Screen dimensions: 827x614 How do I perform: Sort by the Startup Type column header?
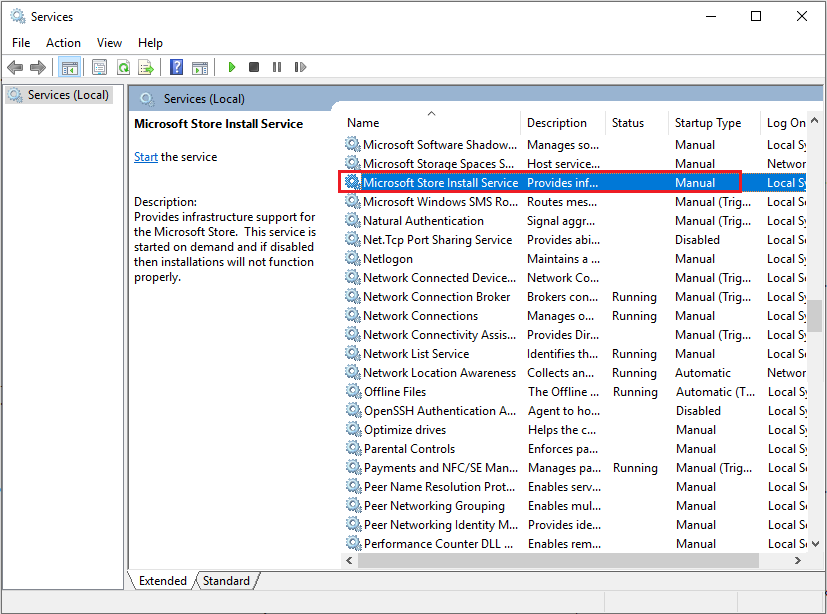(714, 123)
